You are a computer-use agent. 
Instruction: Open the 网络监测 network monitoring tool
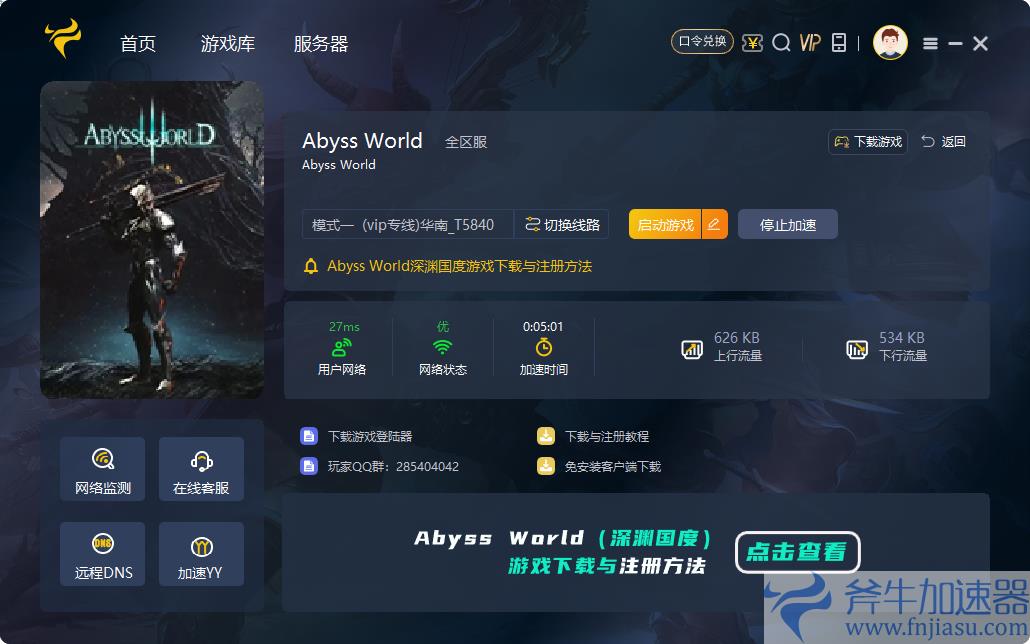coord(101,469)
